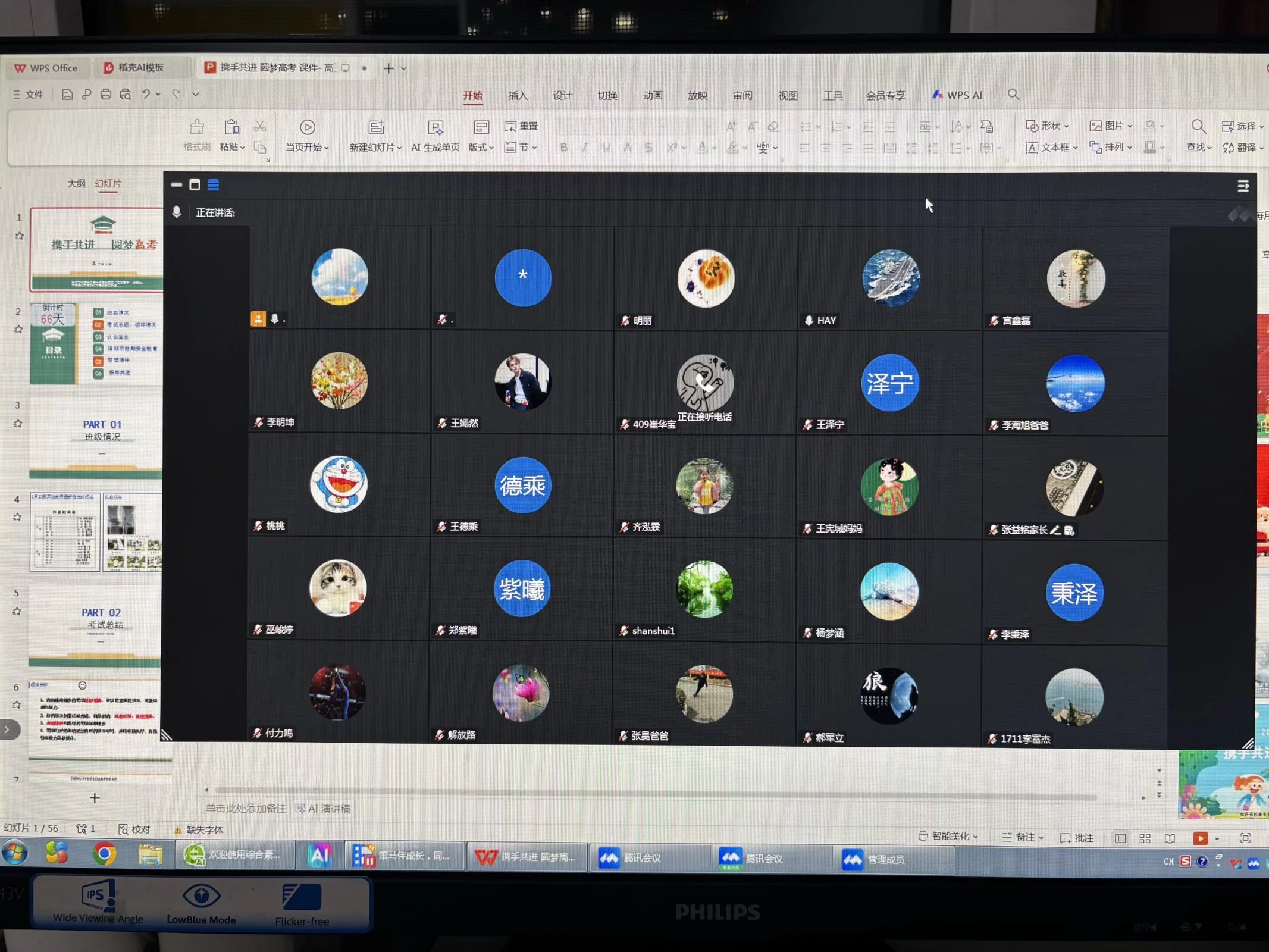Switch to the 大纲 outline tab

(76, 183)
